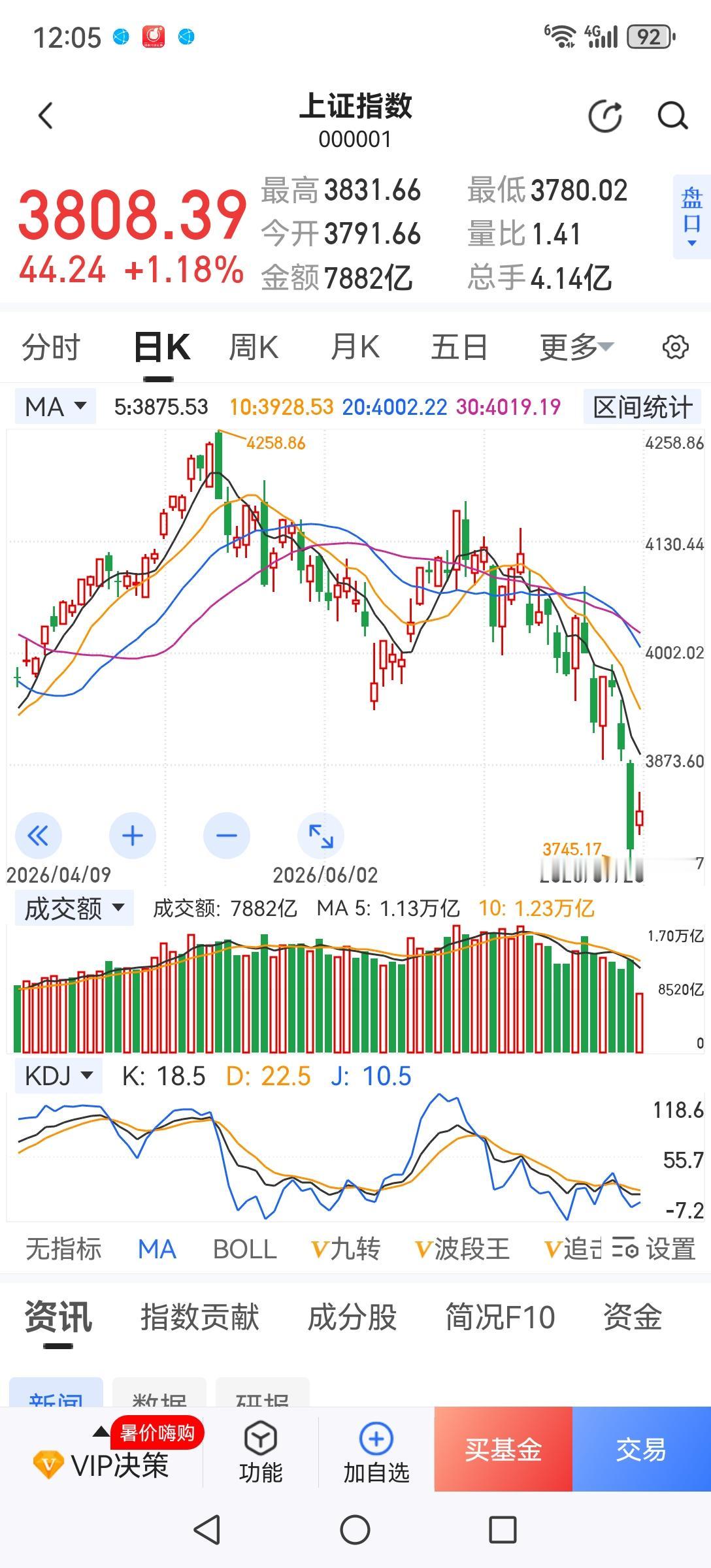Open the share icon beside search
Image resolution: width=711 pixels, height=1568 pixels.
click(x=605, y=117)
